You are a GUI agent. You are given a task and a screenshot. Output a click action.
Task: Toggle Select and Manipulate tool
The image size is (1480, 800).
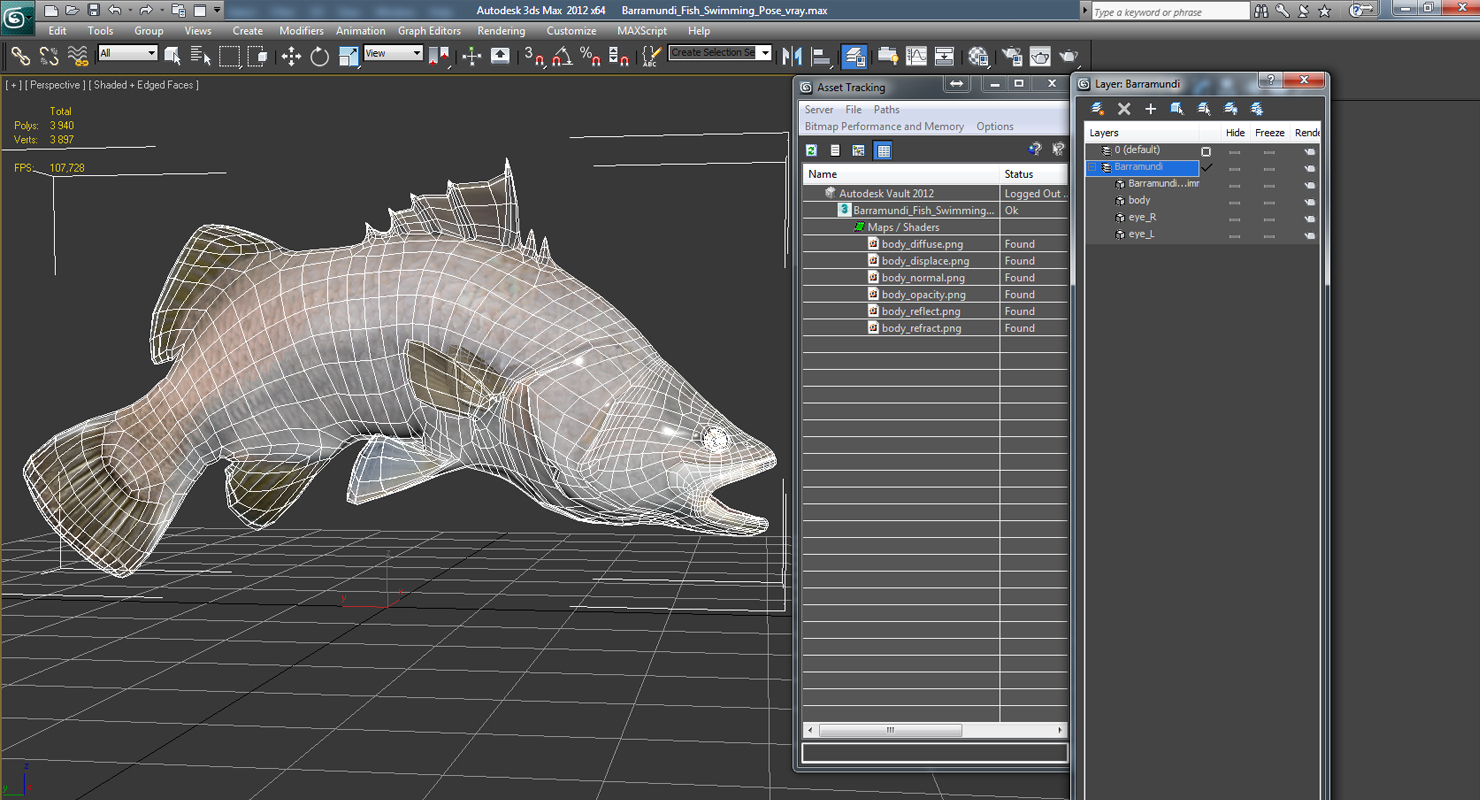coord(472,57)
